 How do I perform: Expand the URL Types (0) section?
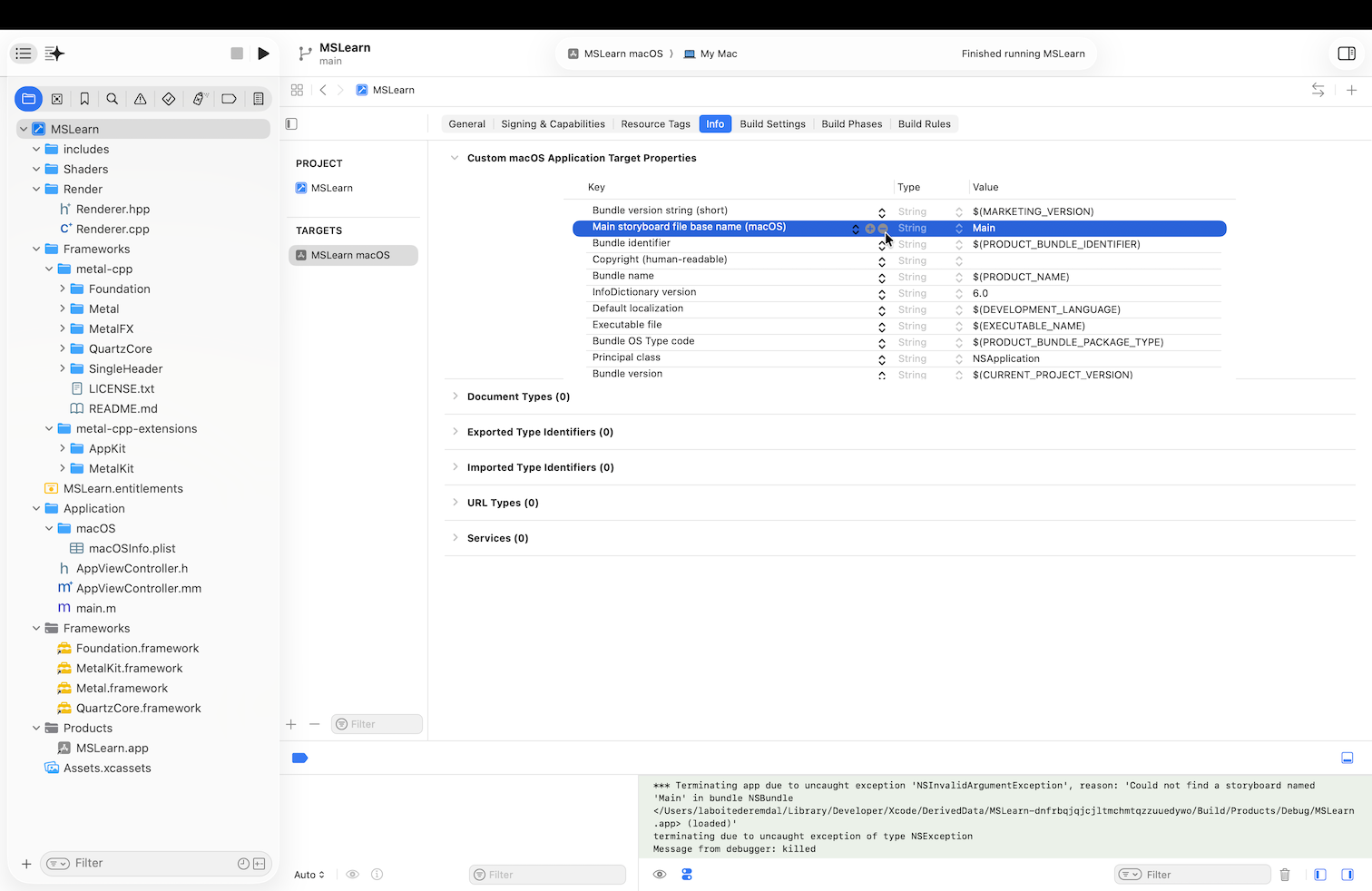pos(456,503)
